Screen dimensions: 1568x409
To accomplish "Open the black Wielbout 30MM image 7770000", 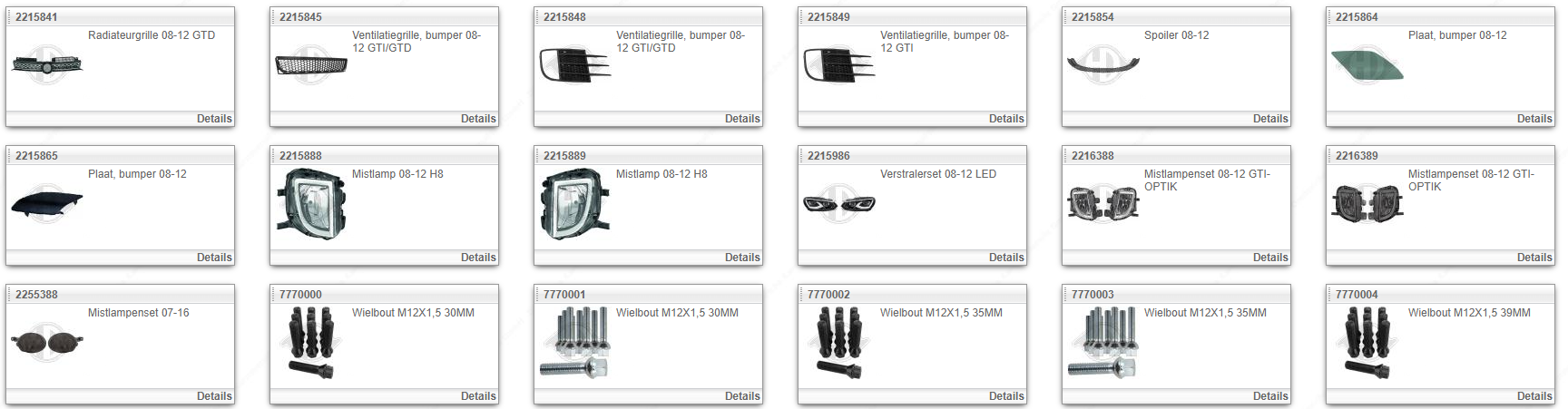I will (x=311, y=343).
